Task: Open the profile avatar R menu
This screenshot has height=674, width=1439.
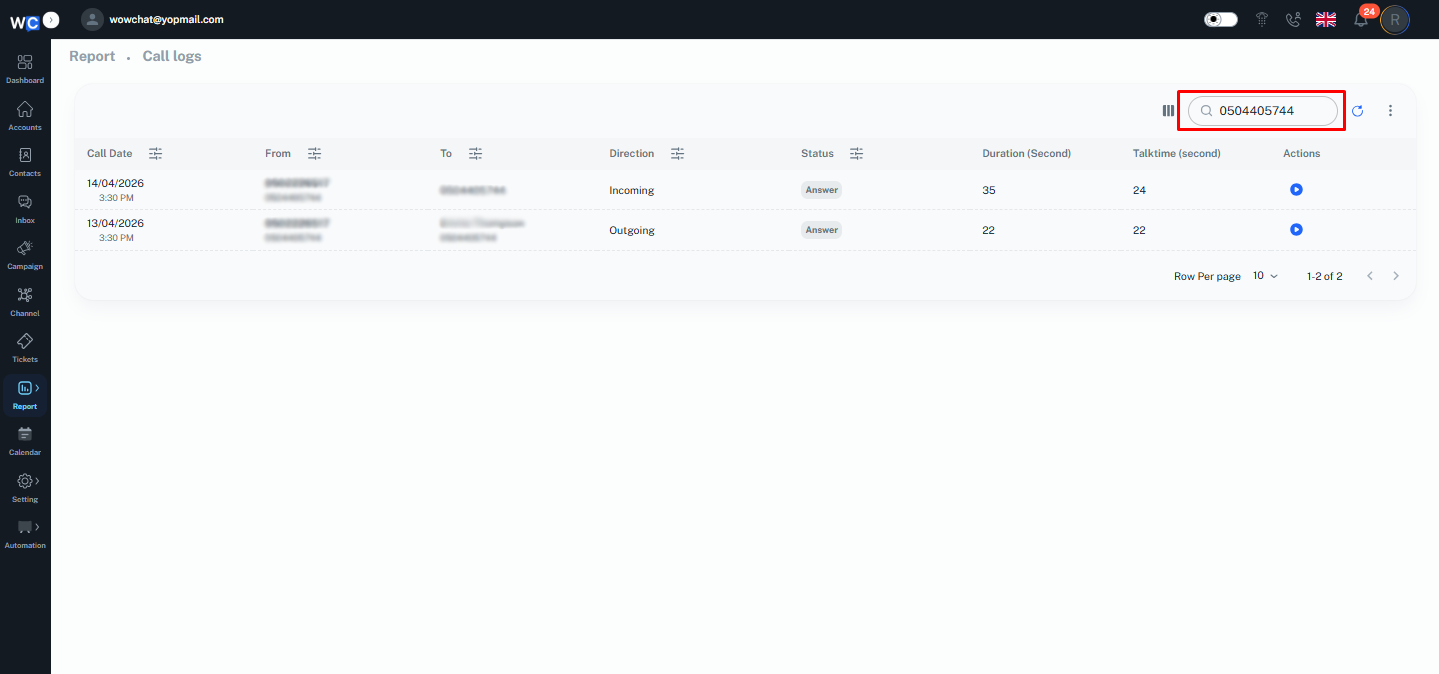Action: coord(1395,19)
